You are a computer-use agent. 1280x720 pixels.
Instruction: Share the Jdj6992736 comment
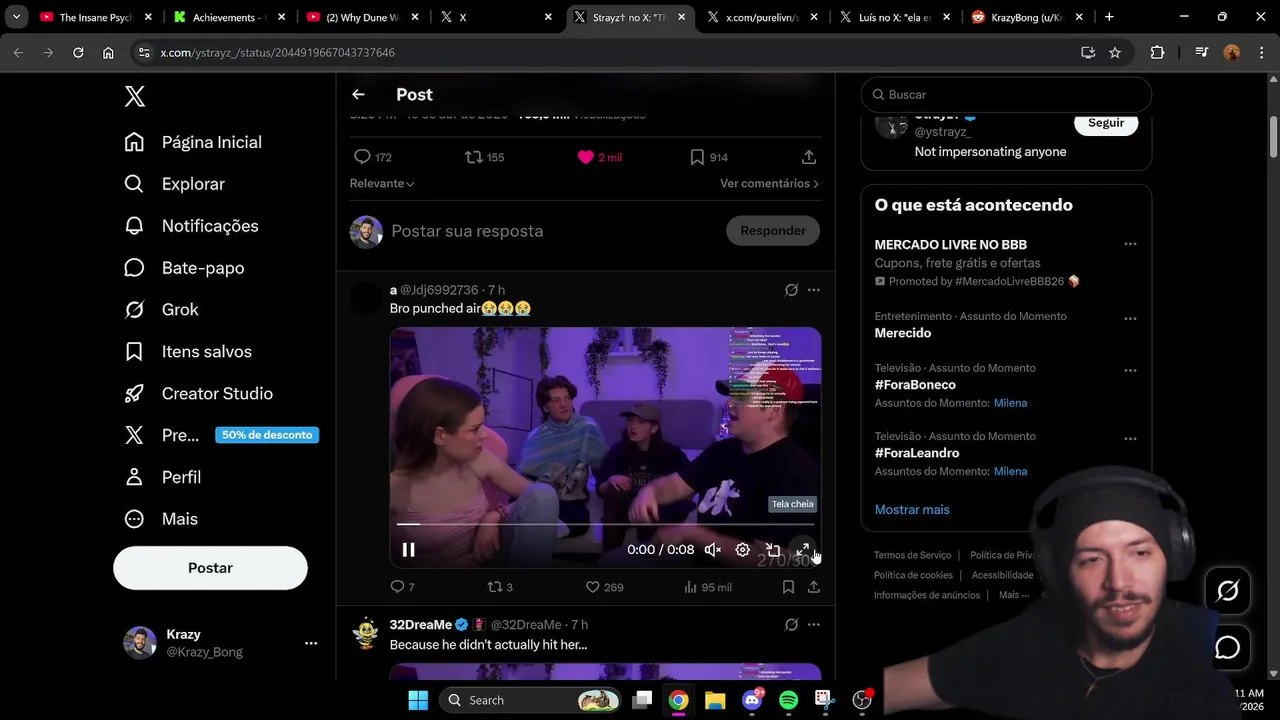pyautogui.click(x=814, y=587)
